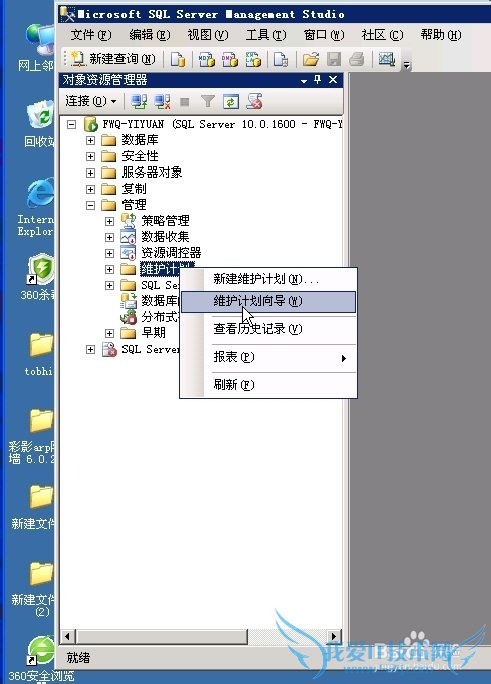Viewport: 491px width, 684px height.
Task: Expand the 数据库 (Databases) folder node
Action: [90, 140]
